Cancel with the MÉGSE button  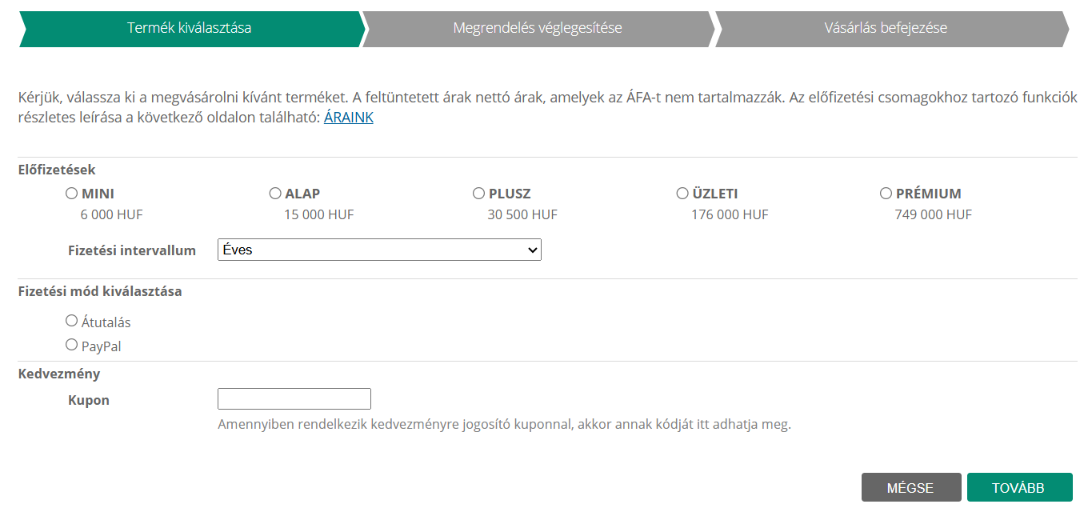click(911, 487)
